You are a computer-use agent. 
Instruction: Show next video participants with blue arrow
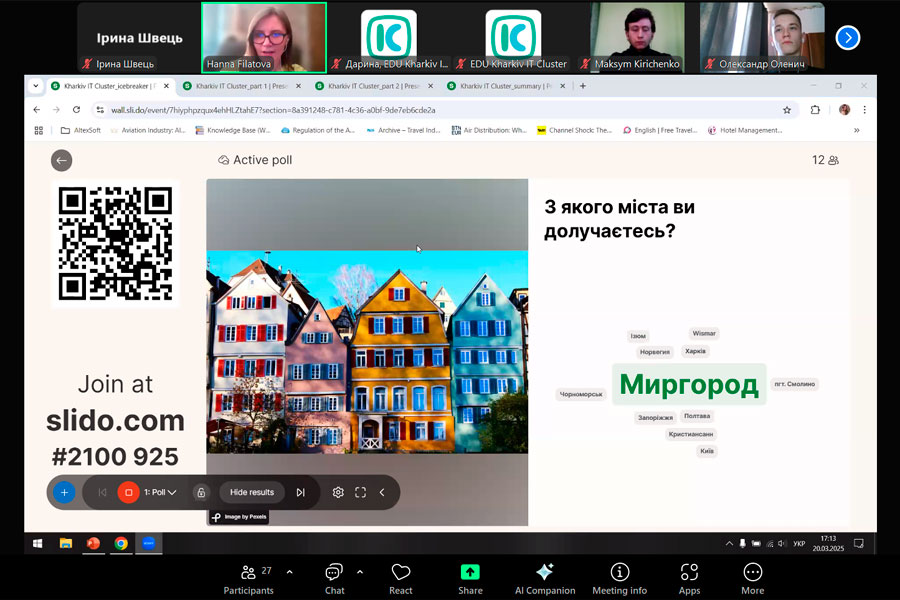[848, 38]
